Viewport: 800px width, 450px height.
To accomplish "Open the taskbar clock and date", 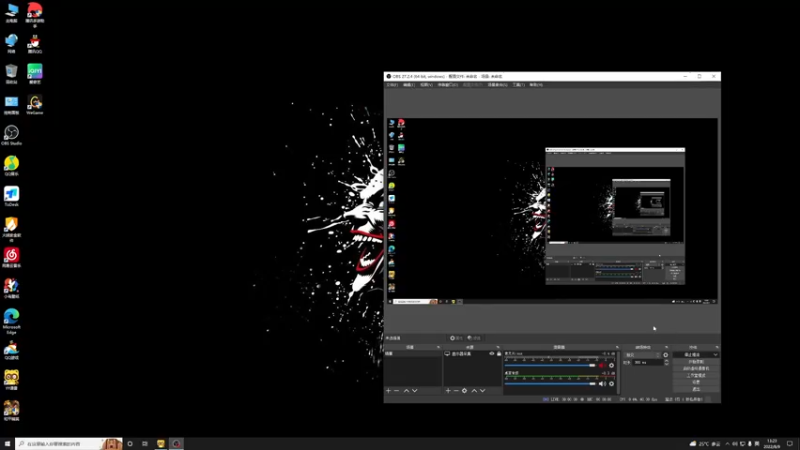I will coord(772,444).
